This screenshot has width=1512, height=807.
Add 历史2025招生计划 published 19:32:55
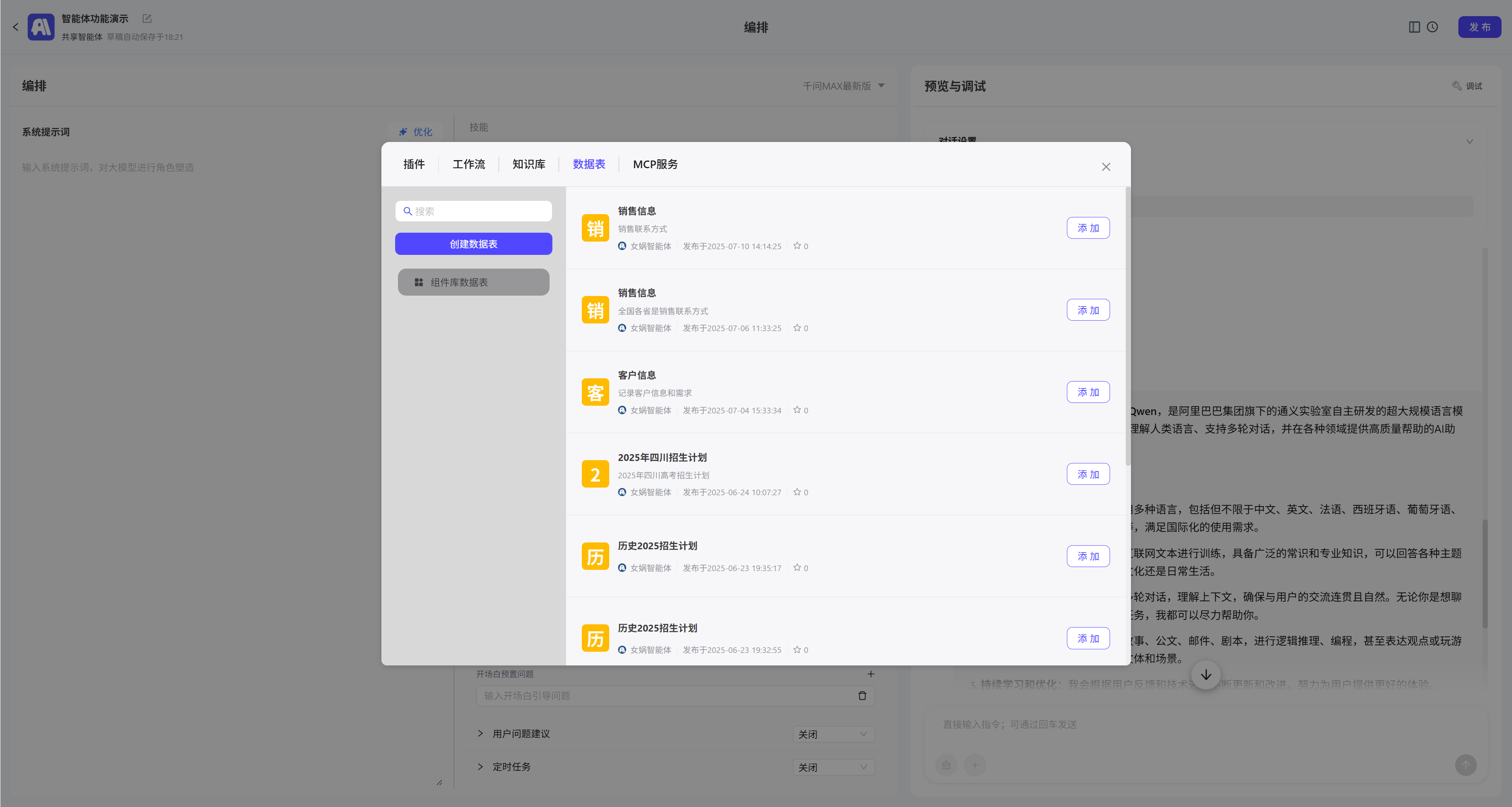[x=1088, y=638]
